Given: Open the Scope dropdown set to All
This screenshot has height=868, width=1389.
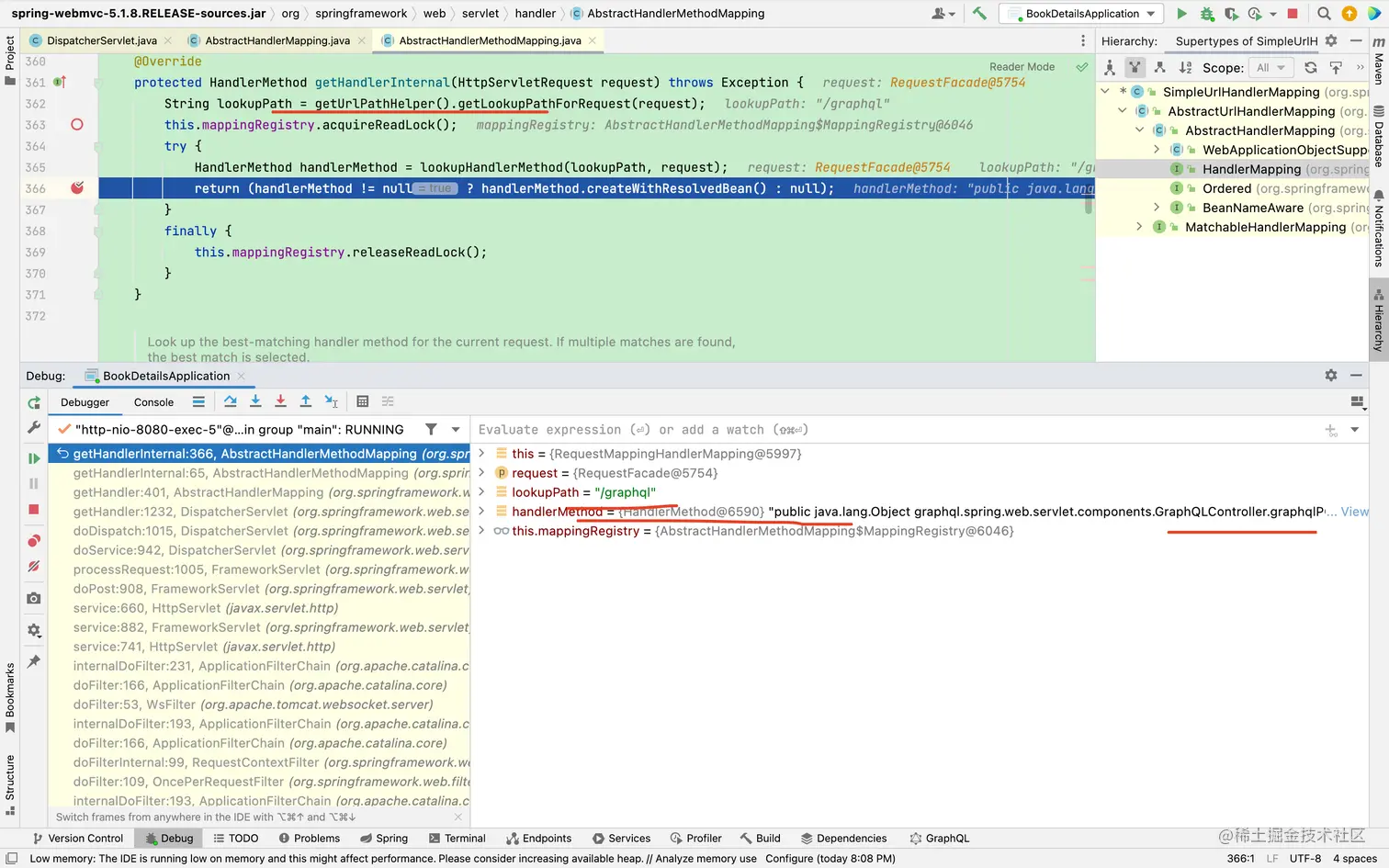Looking at the screenshot, I should [x=1272, y=67].
